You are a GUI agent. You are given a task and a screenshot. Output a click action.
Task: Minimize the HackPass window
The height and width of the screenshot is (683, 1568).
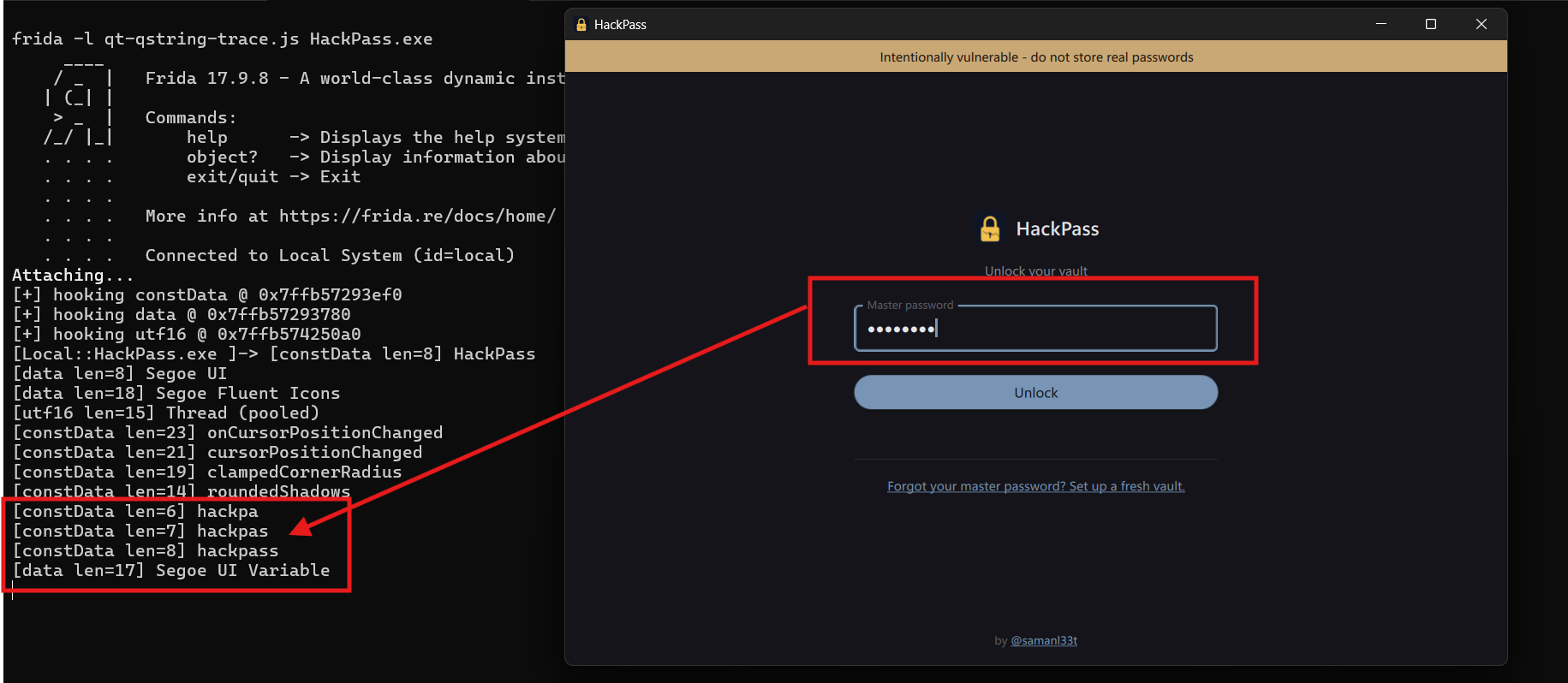[1381, 24]
